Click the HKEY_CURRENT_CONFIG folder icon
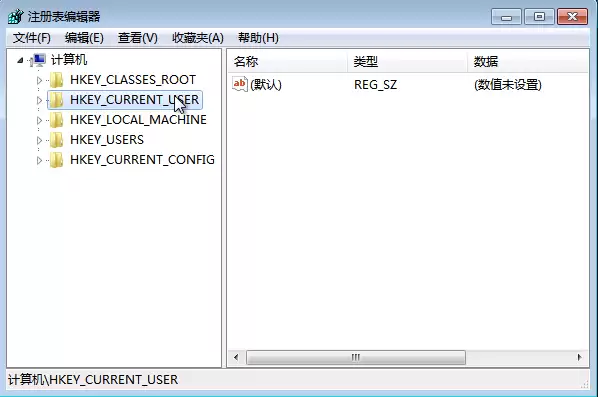Screen dimensions: 598x397 coord(57,160)
